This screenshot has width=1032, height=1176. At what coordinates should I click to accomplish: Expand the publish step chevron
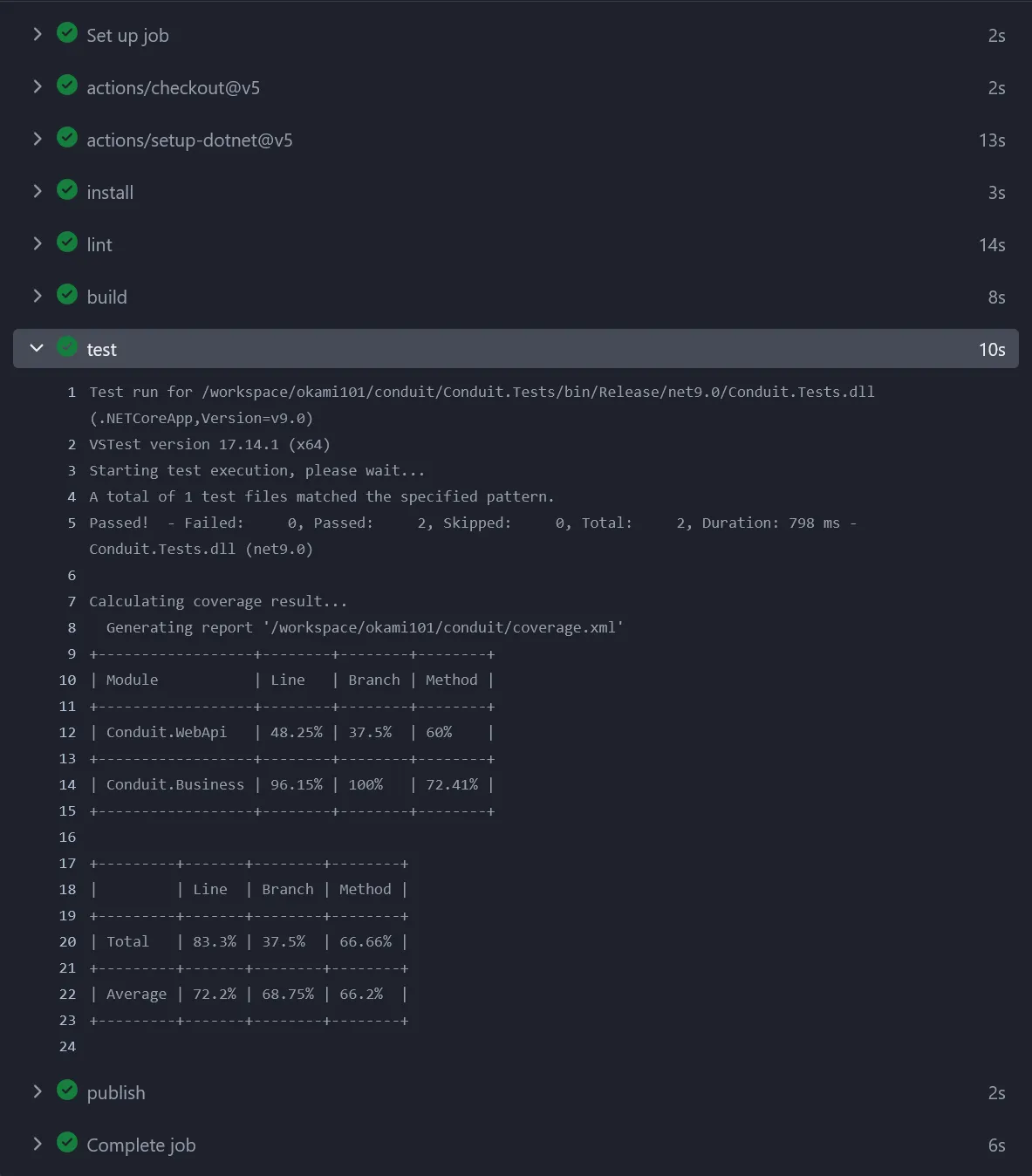pyautogui.click(x=37, y=1091)
